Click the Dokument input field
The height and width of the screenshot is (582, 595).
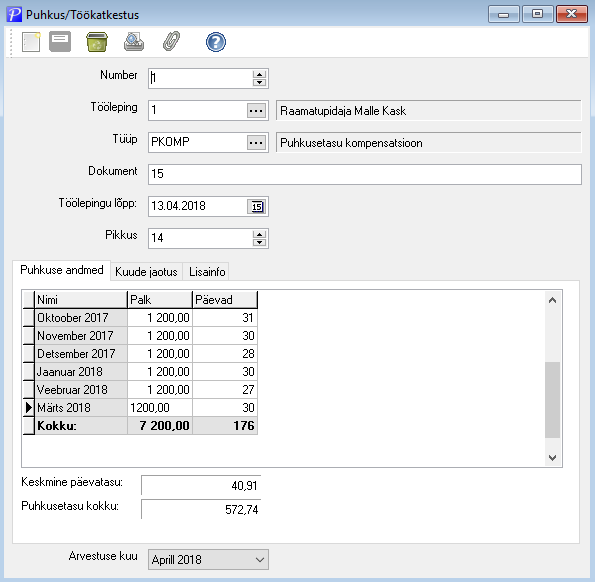pos(365,174)
